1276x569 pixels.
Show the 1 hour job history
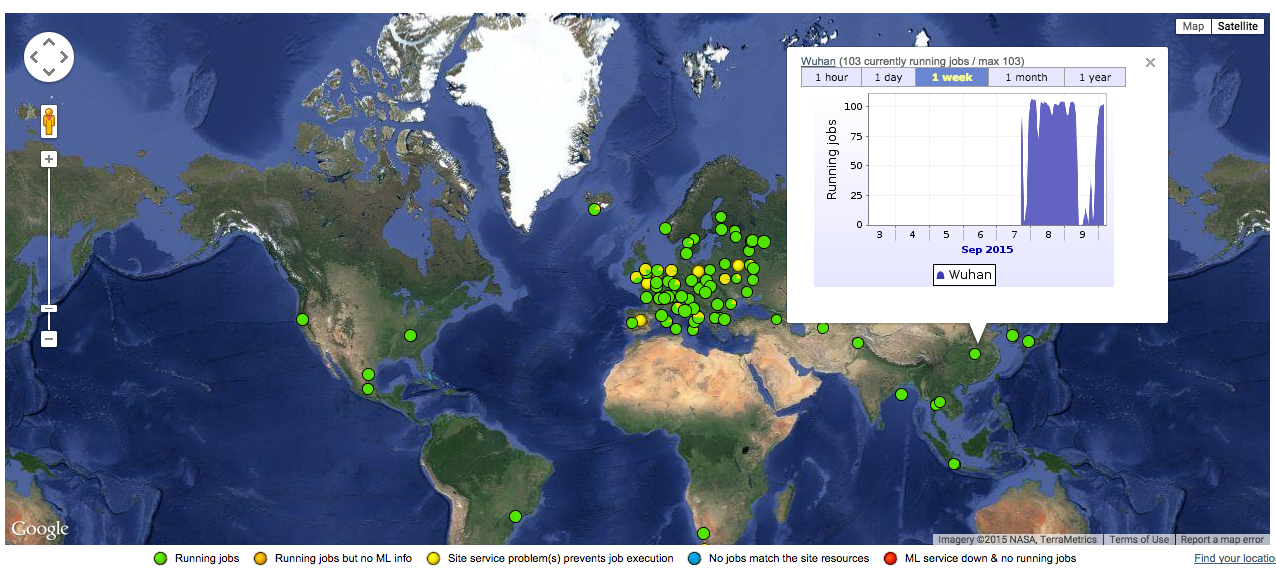coord(831,78)
